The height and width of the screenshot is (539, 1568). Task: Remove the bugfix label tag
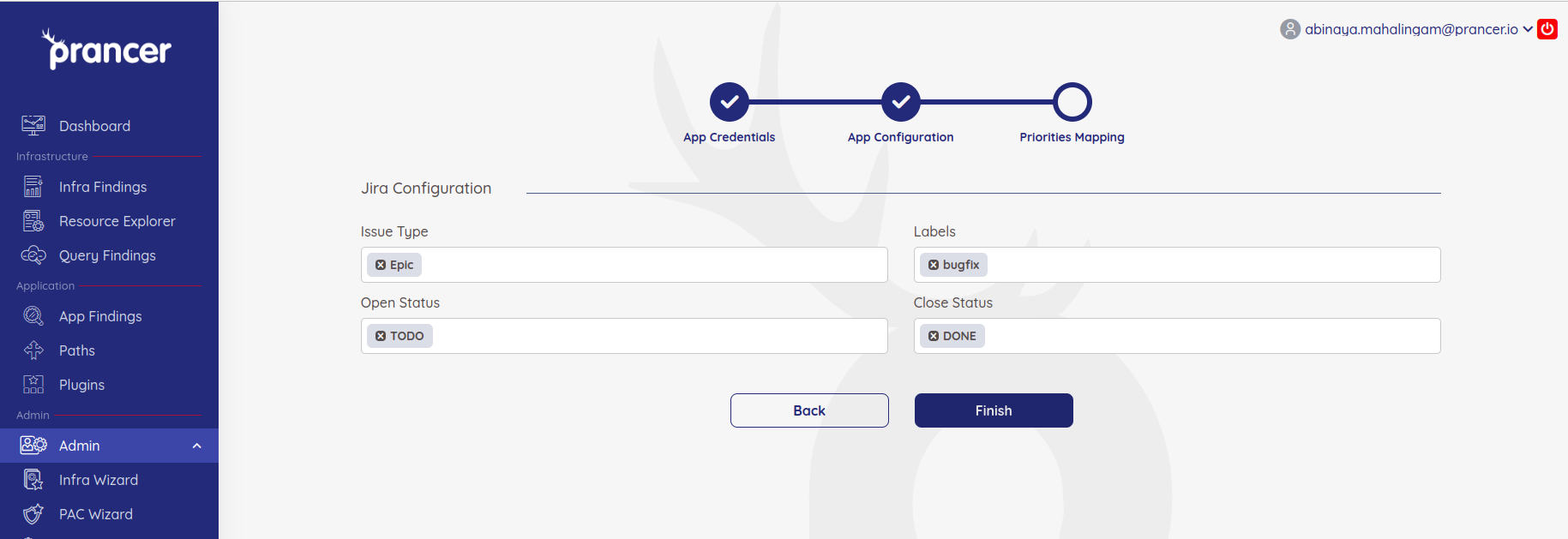[934, 265]
